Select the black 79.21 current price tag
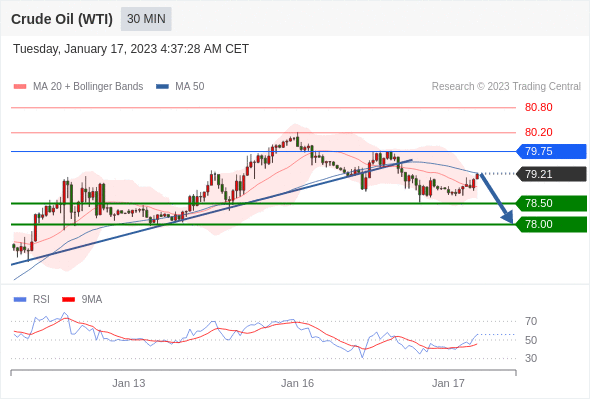 551,174
